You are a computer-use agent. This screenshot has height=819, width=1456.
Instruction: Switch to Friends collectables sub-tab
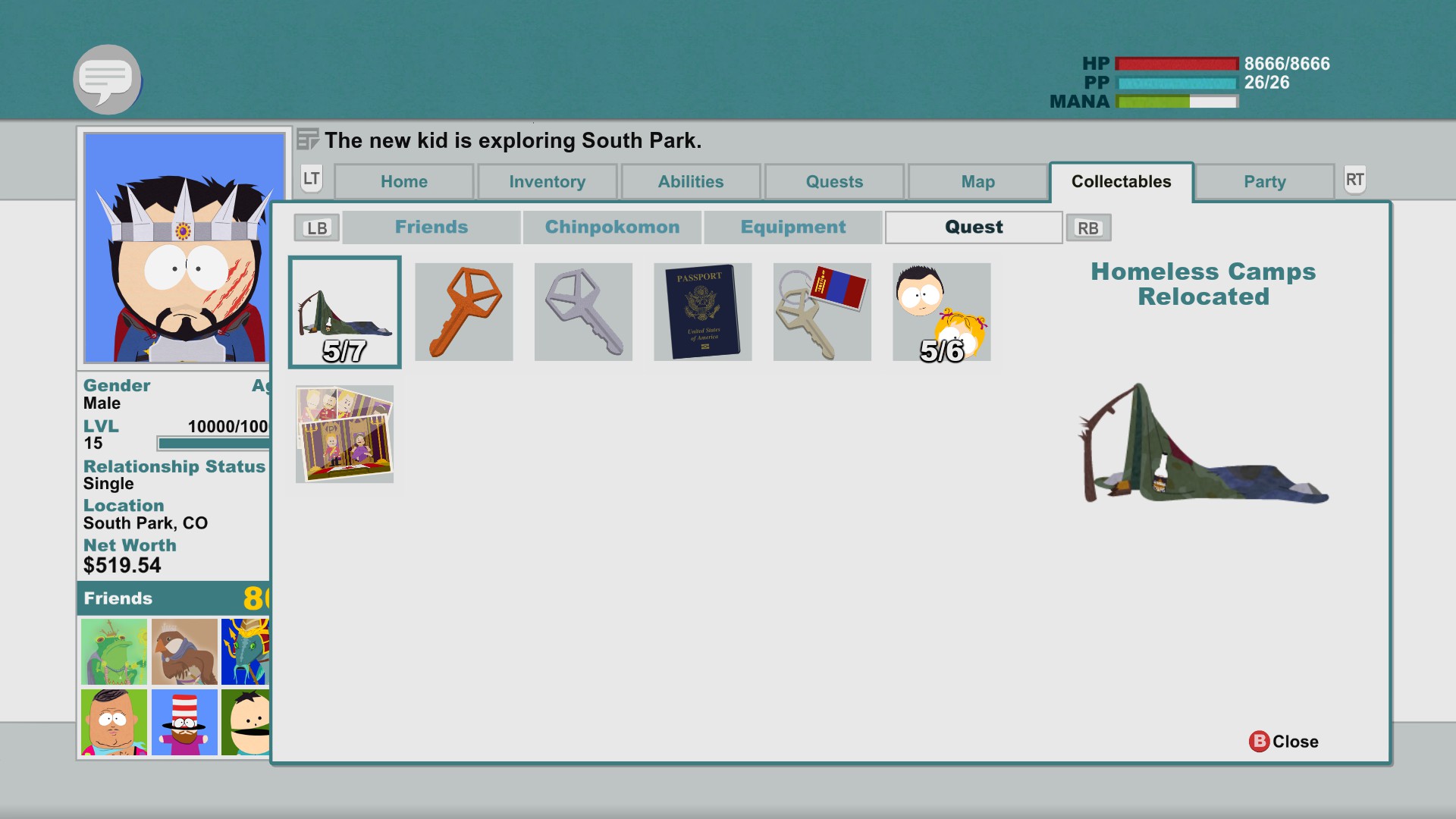click(431, 227)
